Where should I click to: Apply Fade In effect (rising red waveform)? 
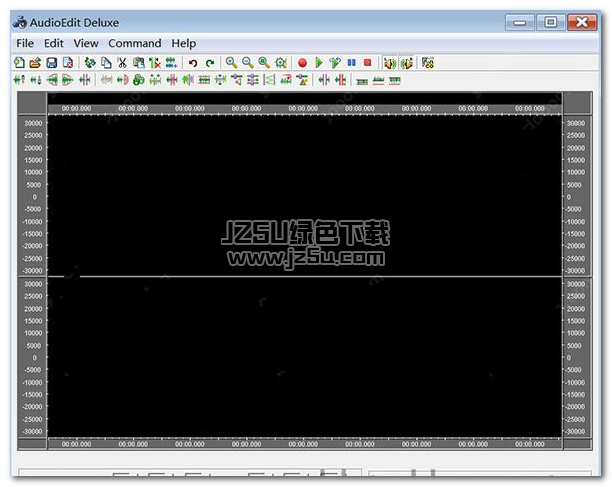pyautogui.click(x=52, y=80)
